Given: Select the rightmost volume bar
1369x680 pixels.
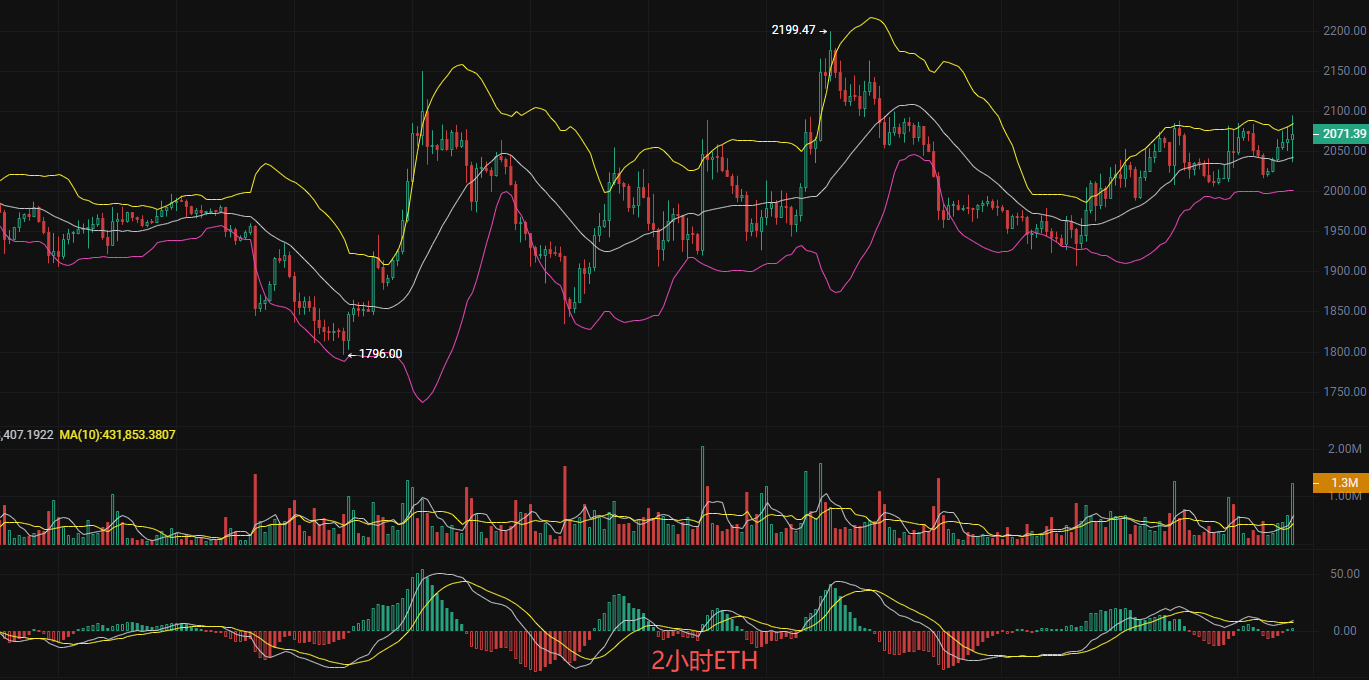Looking at the screenshot, I should [x=1292, y=514].
